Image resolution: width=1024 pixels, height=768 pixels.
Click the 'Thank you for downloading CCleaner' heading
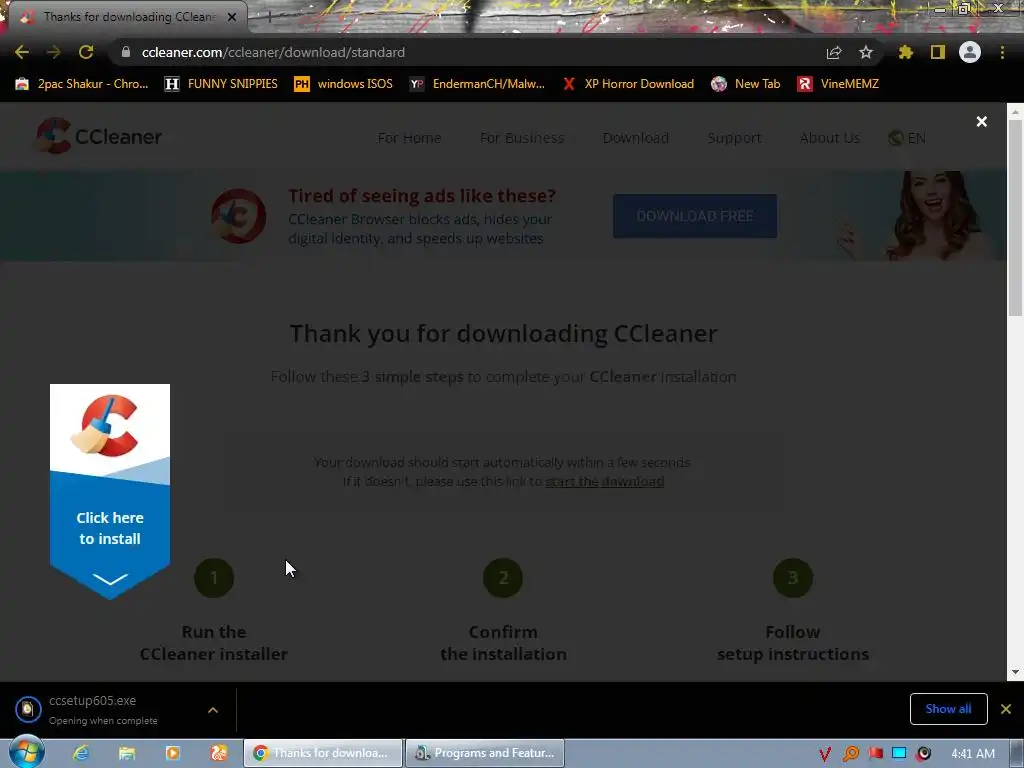point(504,334)
